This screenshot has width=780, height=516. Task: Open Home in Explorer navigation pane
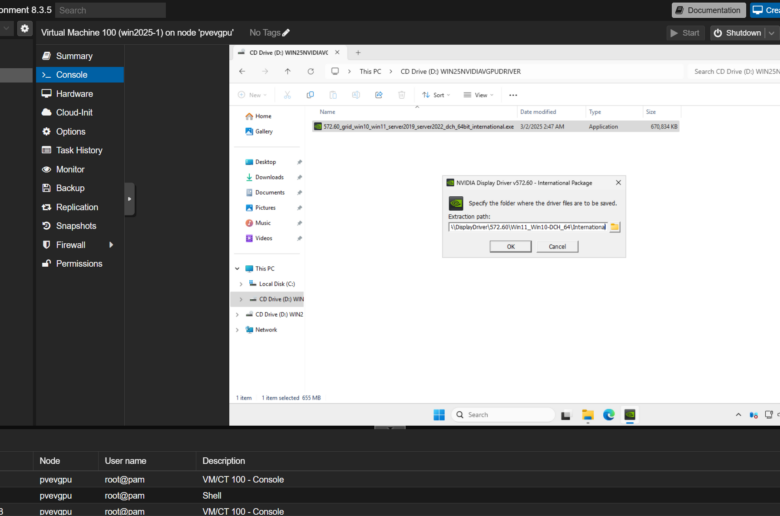tap(259, 116)
